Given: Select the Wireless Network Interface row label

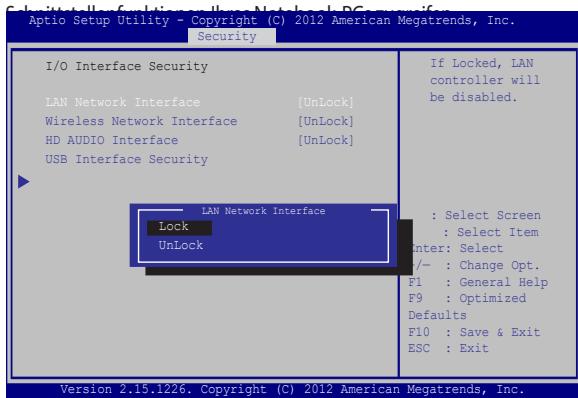Looking at the screenshot, I should click(141, 121).
